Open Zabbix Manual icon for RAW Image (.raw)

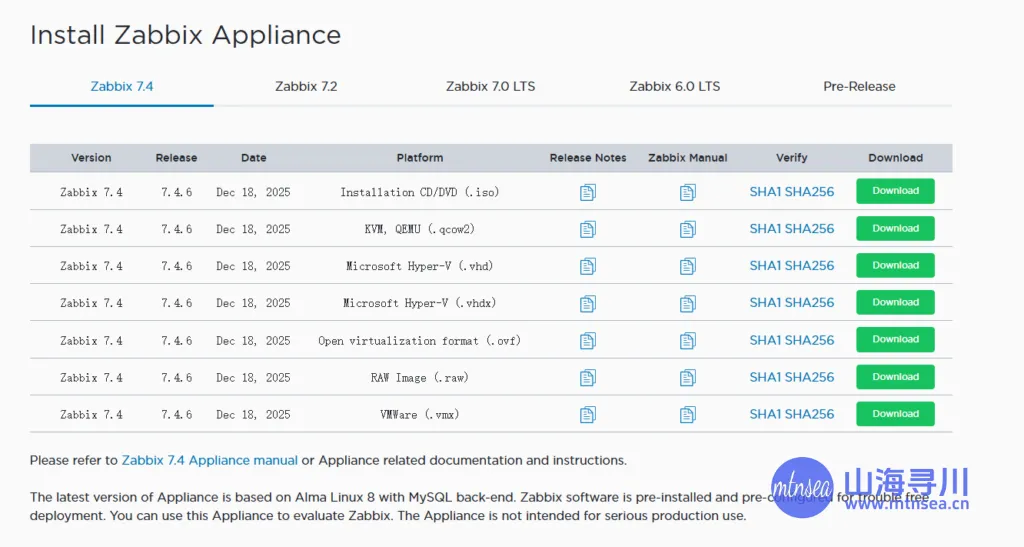(688, 378)
